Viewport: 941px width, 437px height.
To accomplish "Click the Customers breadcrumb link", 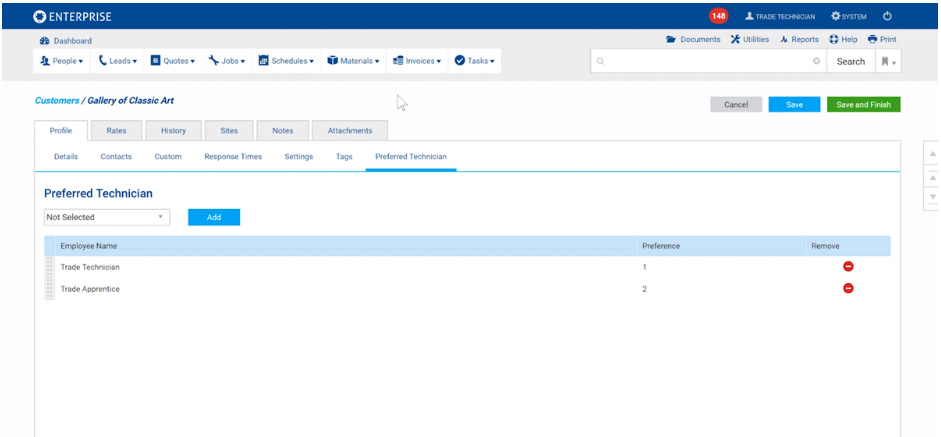I will tap(56, 101).
